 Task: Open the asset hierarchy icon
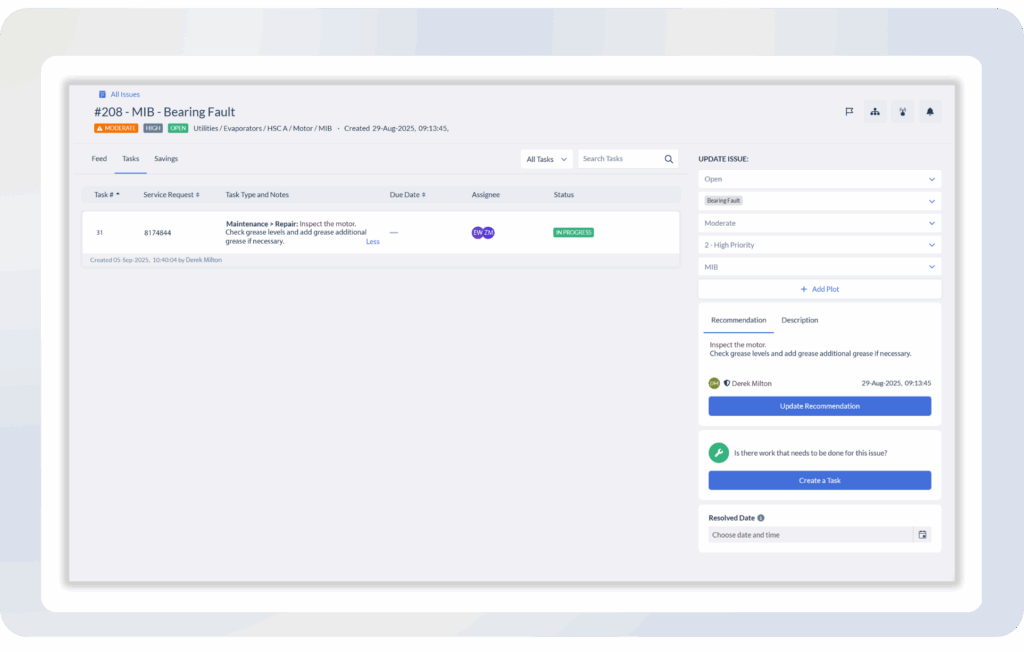click(x=875, y=111)
